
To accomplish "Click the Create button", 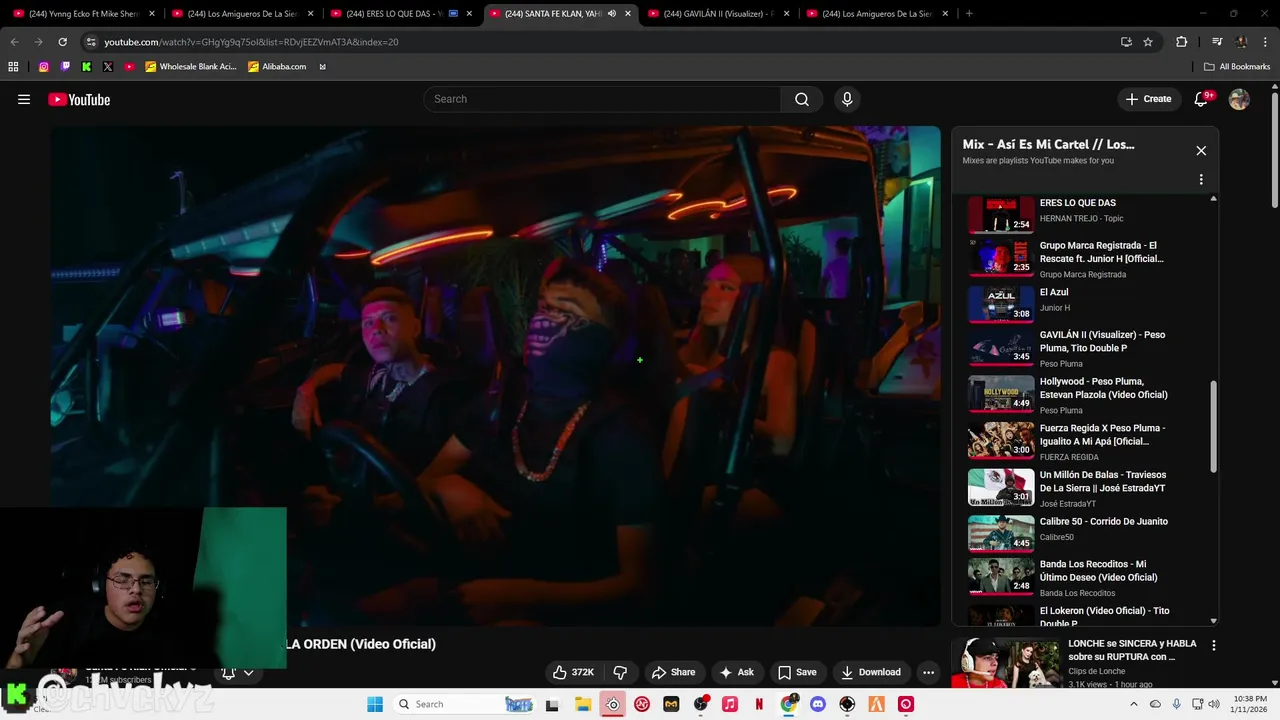I will point(1148,99).
